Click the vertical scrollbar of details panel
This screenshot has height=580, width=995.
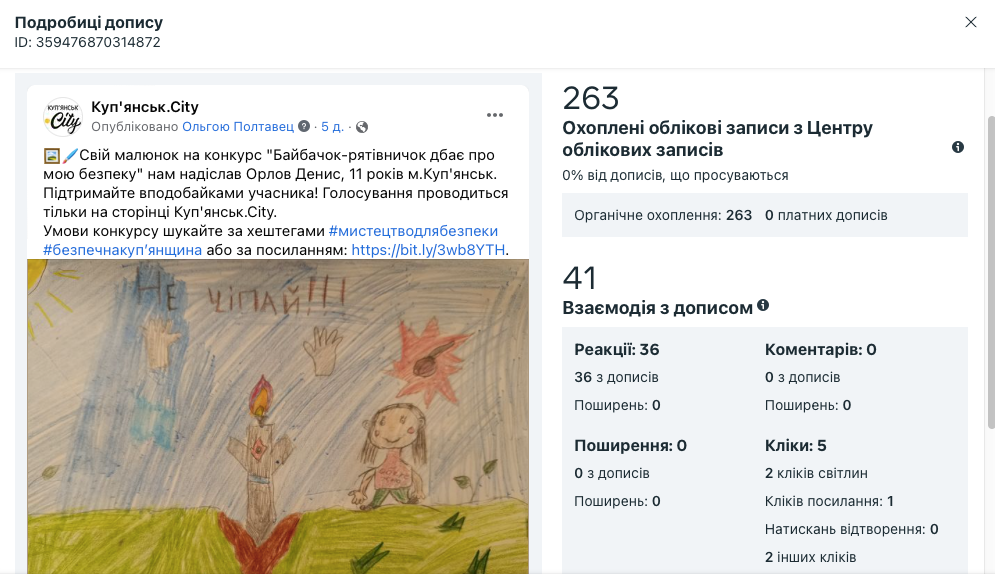(x=991, y=273)
